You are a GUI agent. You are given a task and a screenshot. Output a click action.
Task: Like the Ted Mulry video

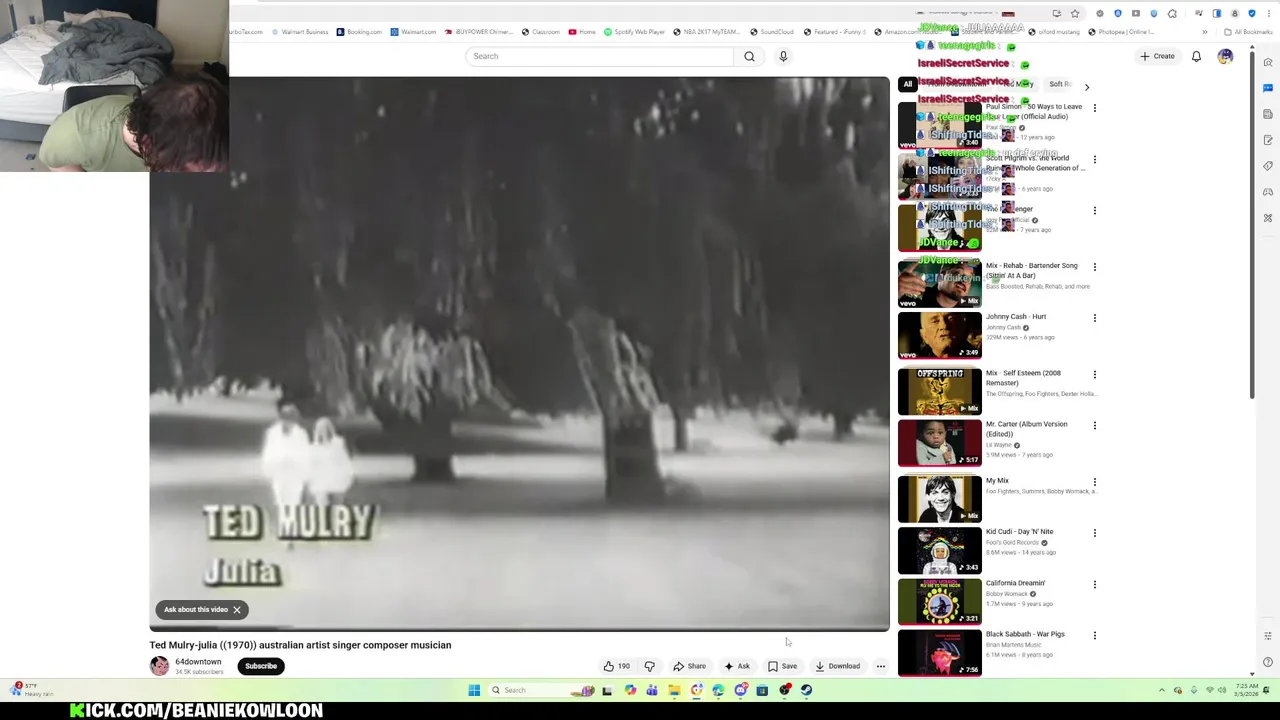pos(616,666)
